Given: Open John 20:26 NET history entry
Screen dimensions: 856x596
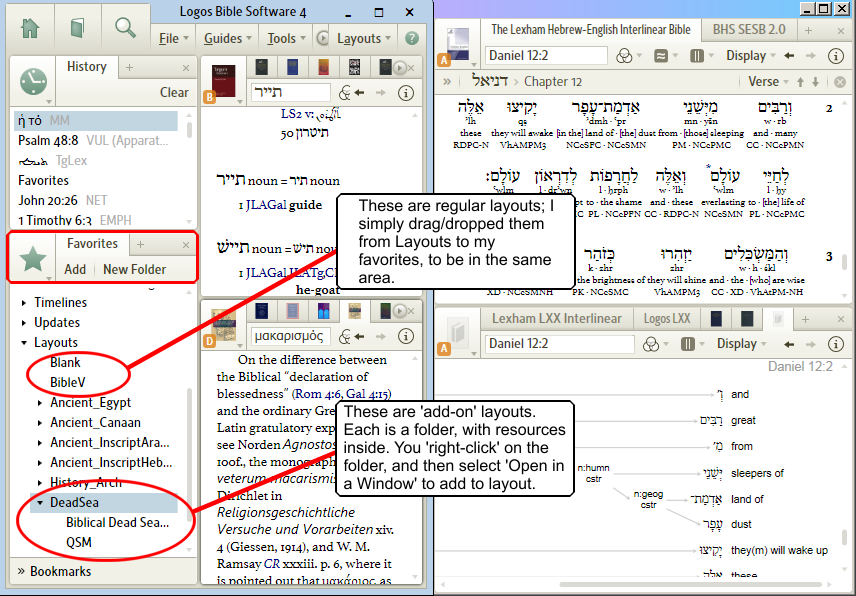Looking at the screenshot, I should click(63, 200).
